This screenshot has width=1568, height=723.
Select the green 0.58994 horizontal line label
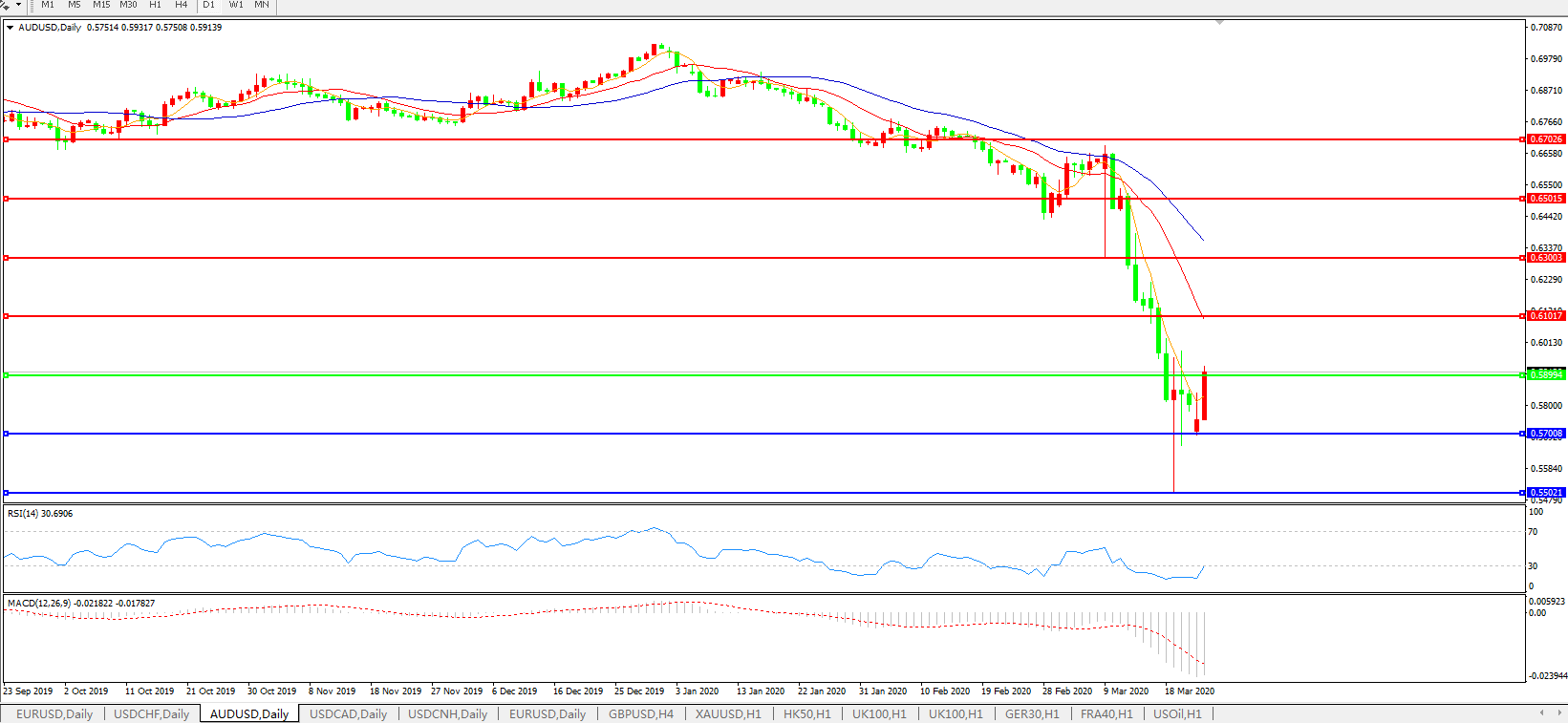pos(1546,375)
